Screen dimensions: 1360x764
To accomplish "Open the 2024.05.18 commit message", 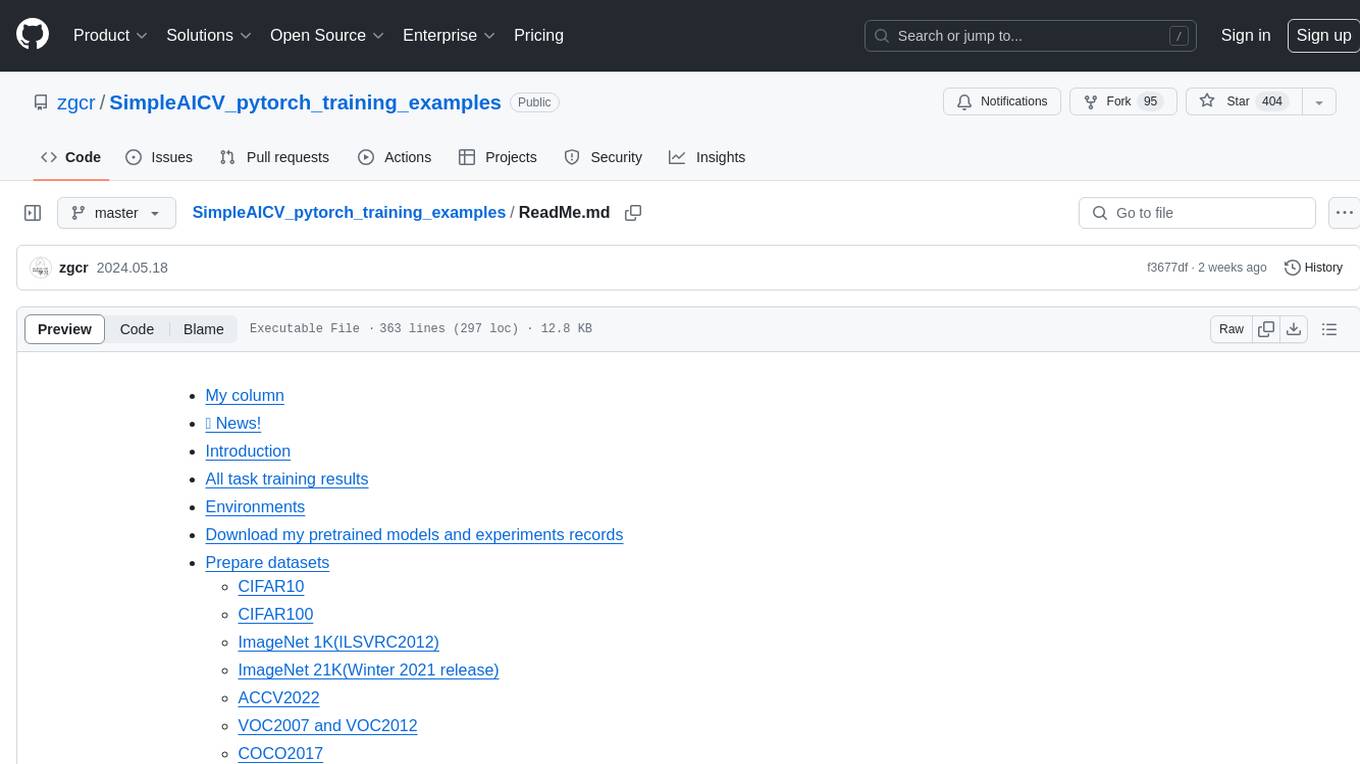I will pyautogui.click(x=132, y=268).
